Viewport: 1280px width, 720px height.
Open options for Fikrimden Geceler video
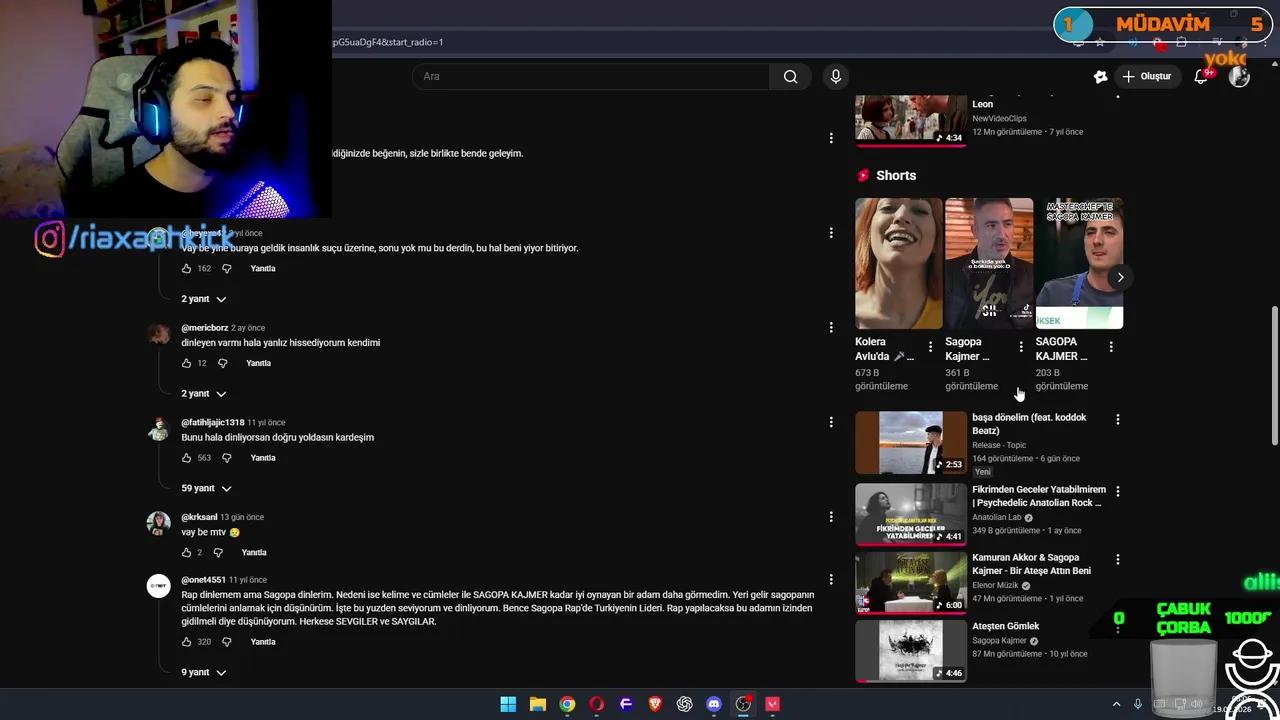tap(1117, 491)
